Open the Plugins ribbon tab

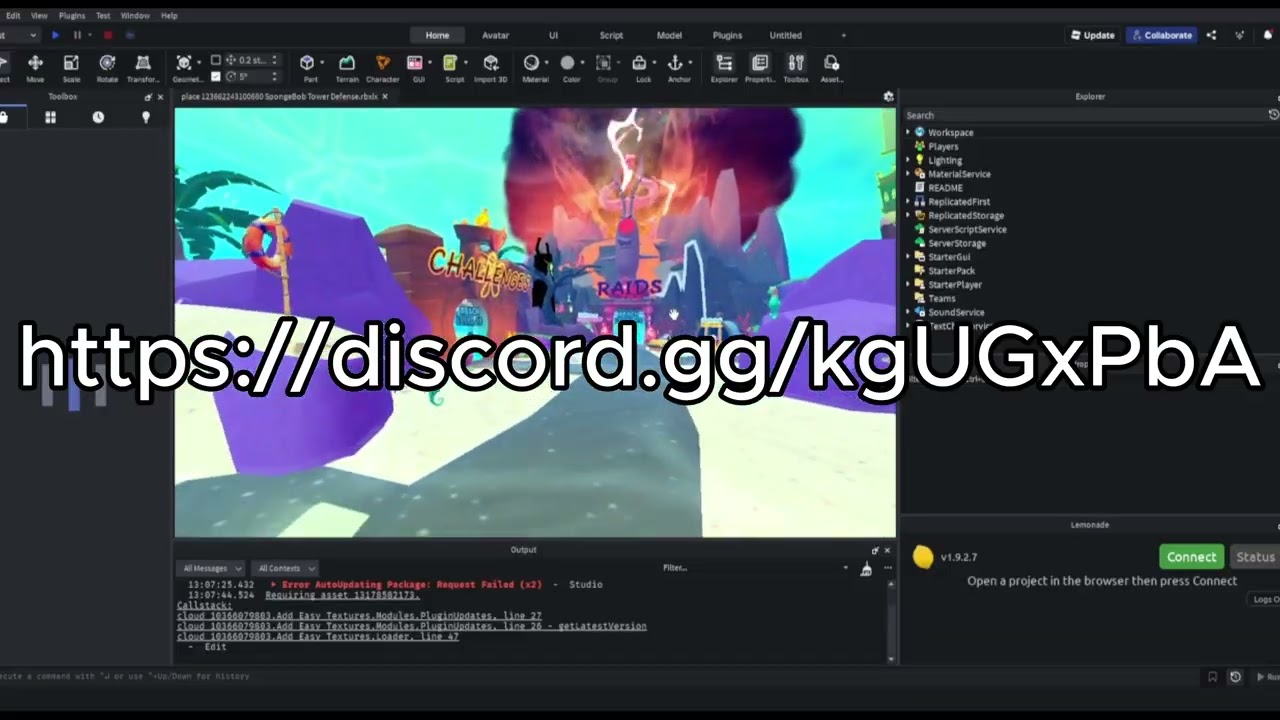pos(727,35)
